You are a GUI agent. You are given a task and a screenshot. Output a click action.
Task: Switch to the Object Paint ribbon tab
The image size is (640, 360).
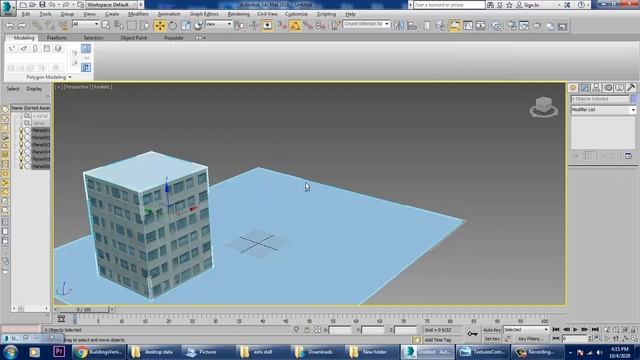tap(133, 38)
